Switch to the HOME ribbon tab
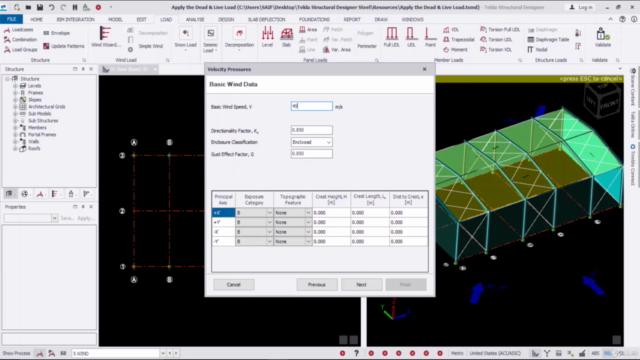The image size is (640, 360). tap(36, 19)
